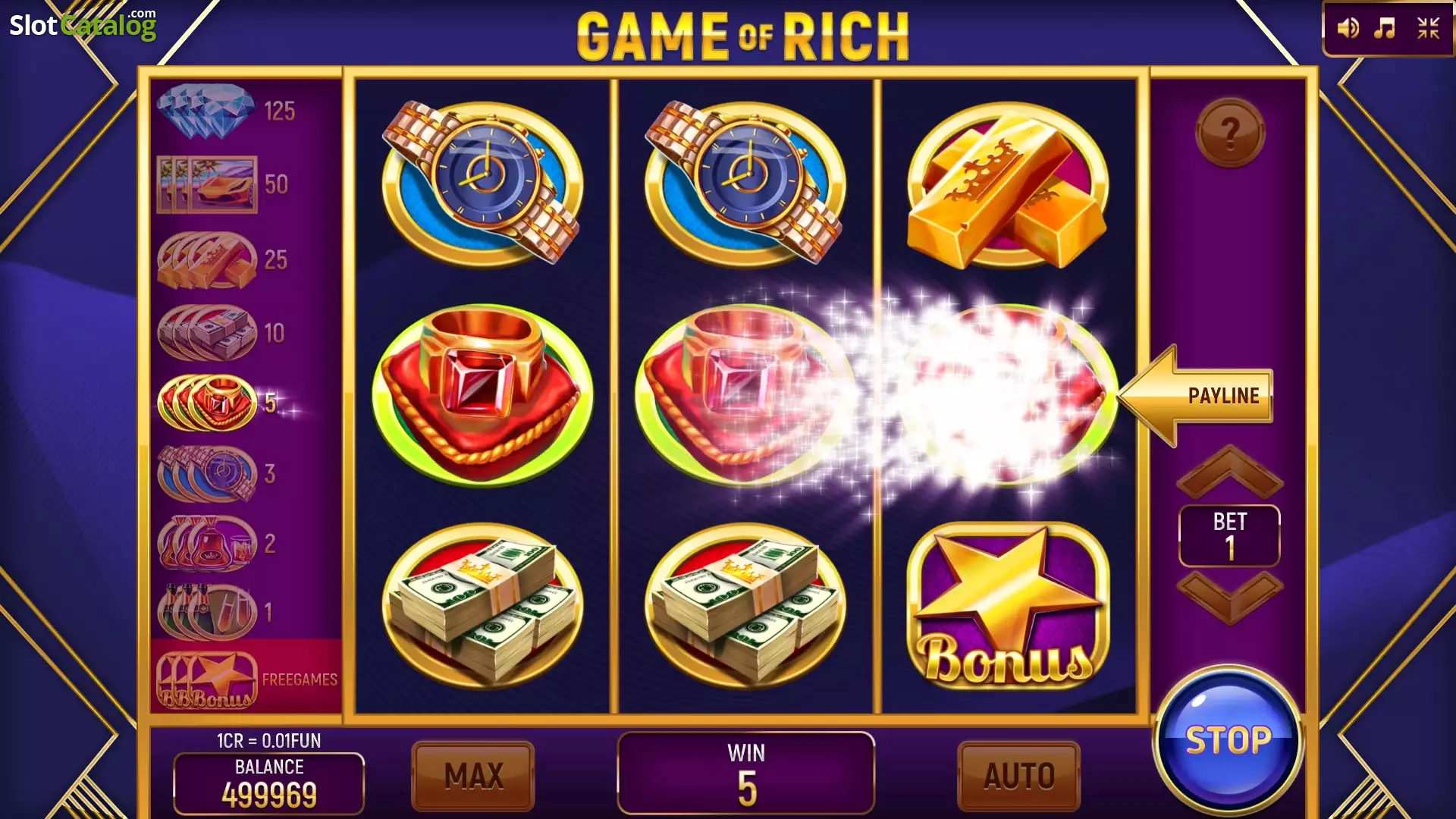Screen dimensions: 1456x819
Task: Toggle background music note icon
Action: click(x=1385, y=29)
